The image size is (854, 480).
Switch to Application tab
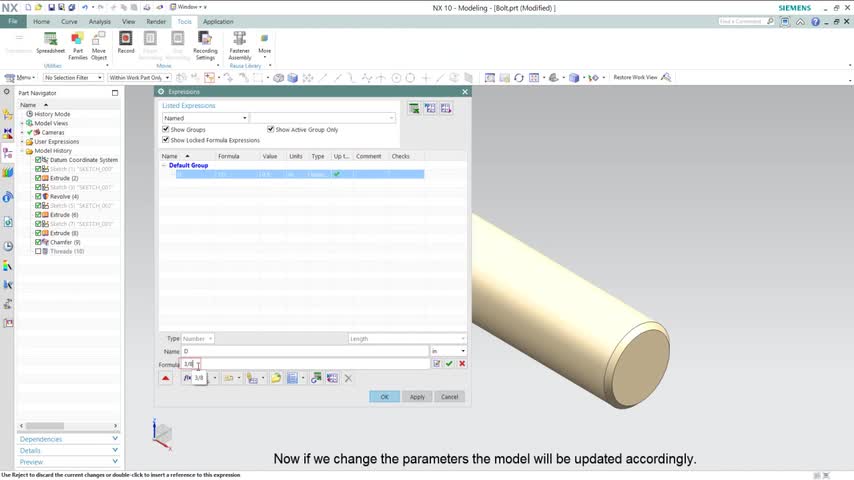218,22
